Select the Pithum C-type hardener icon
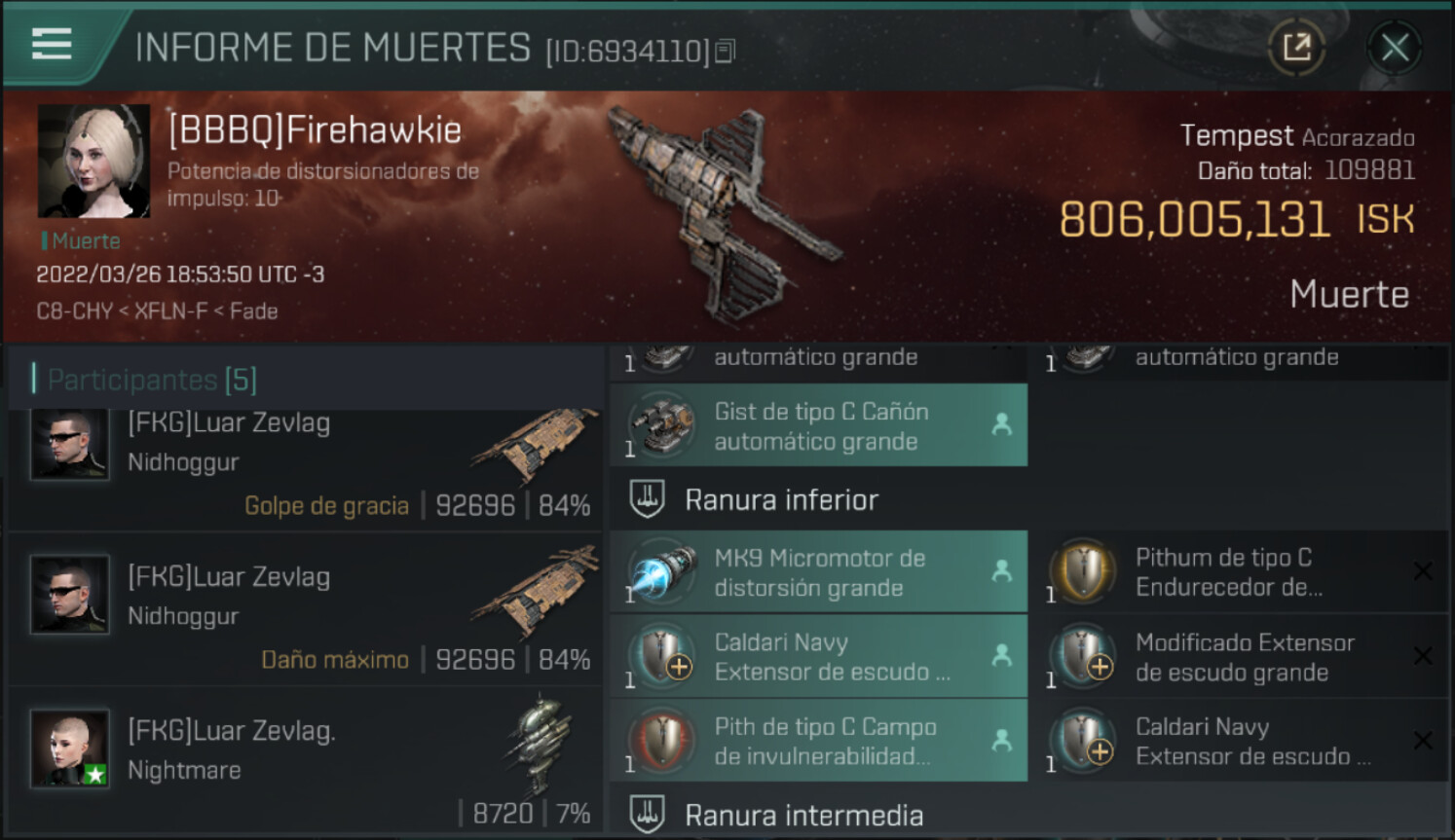Screen dimensions: 1455x840 coord(1083,570)
